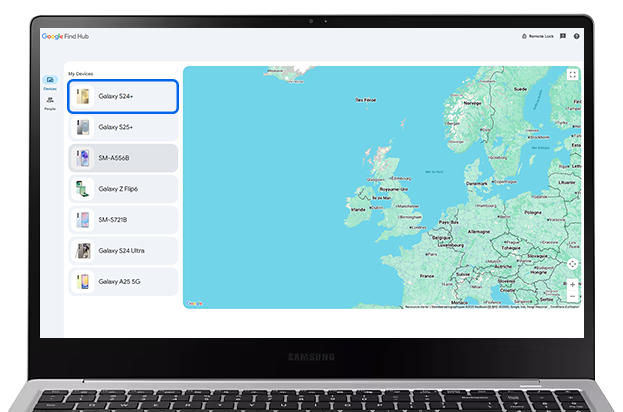623x412 pixels.
Task: Open the help question mark icon
Action: pyautogui.click(x=577, y=36)
